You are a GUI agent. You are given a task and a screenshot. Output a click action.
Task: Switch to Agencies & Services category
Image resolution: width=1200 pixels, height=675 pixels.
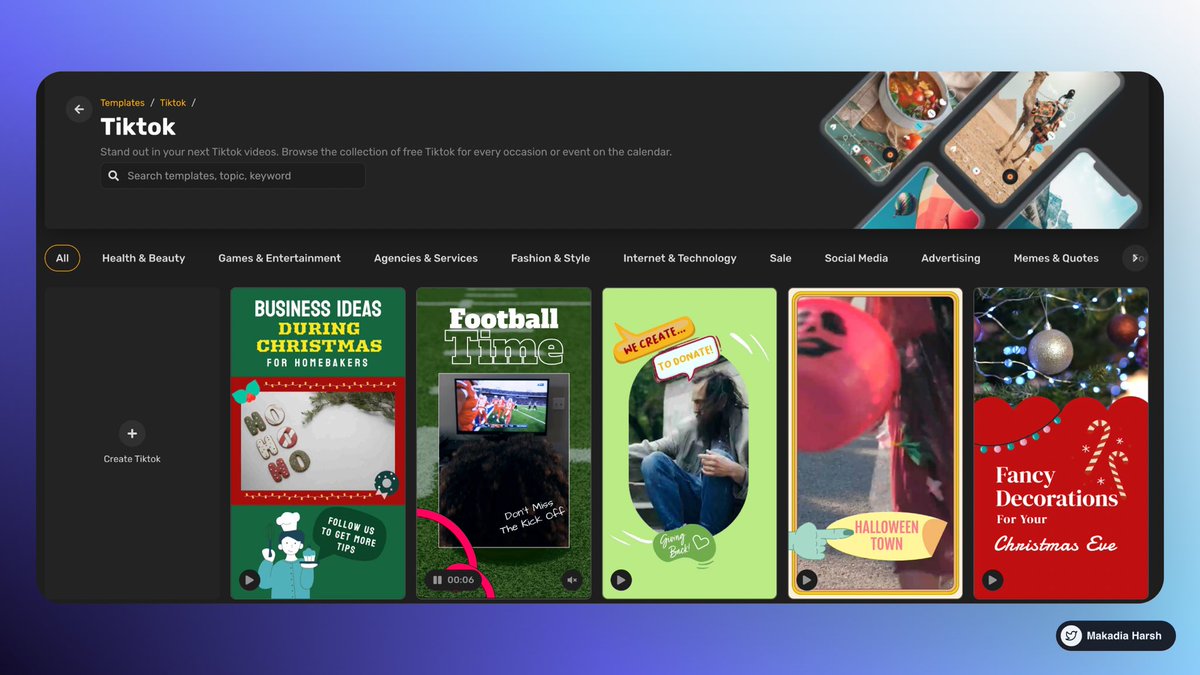[426, 258]
